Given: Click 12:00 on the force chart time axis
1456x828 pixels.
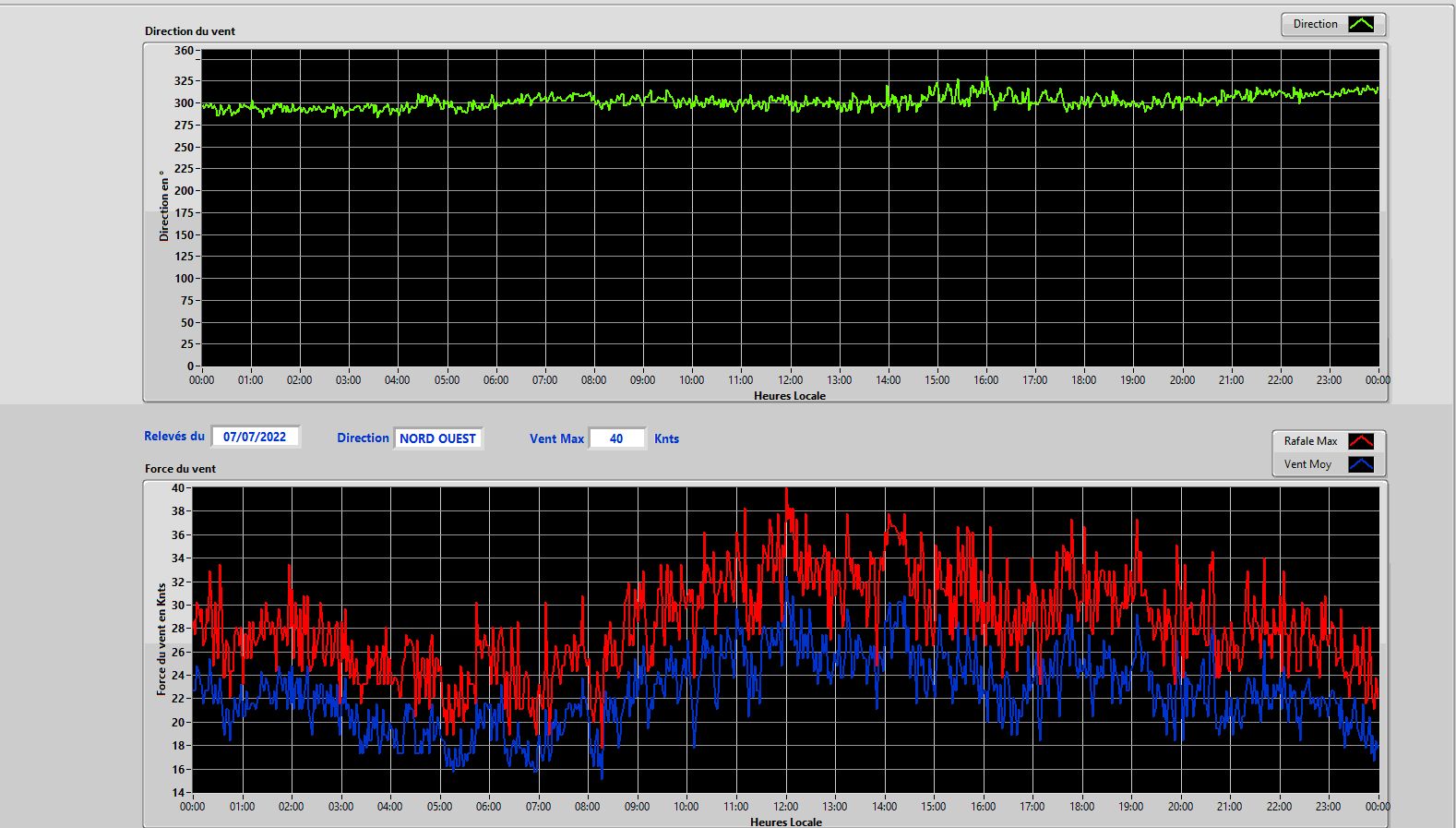Looking at the screenshot, I should pos(785,807).
